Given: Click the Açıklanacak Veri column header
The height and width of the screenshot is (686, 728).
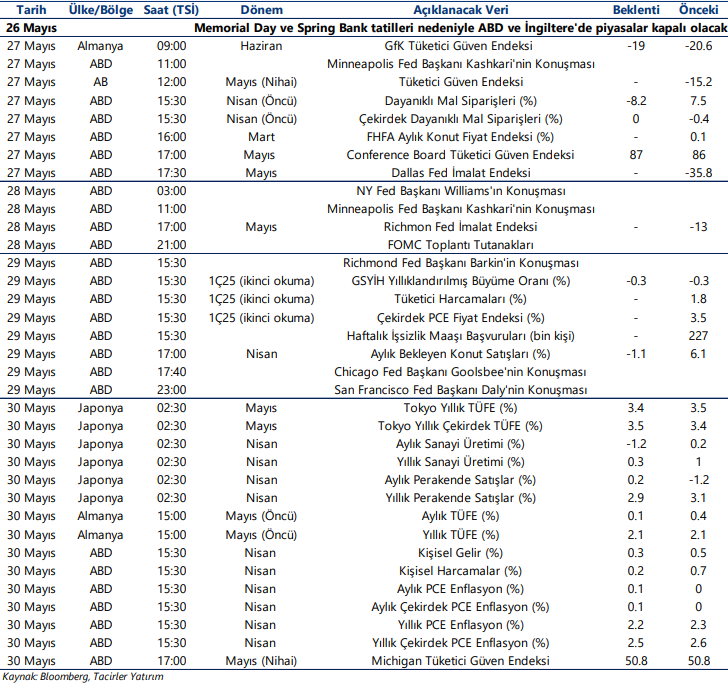Looking at the screenshot, I should click(x=461, y=10).
